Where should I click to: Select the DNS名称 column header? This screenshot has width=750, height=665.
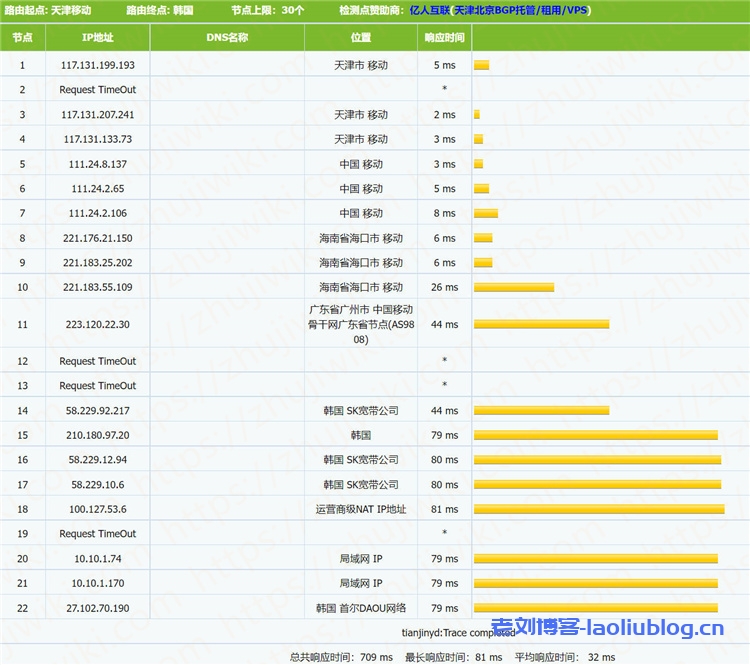point(227,38)
